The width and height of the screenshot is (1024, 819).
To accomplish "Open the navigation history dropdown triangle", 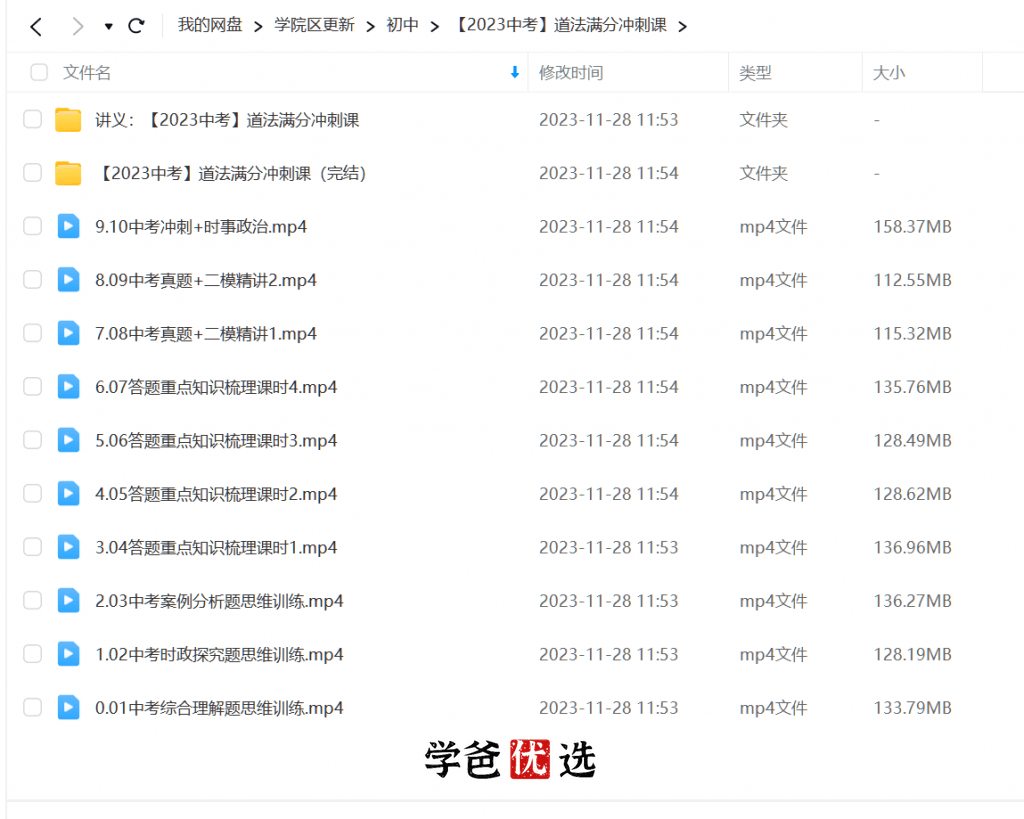I will tap(108, 26).
